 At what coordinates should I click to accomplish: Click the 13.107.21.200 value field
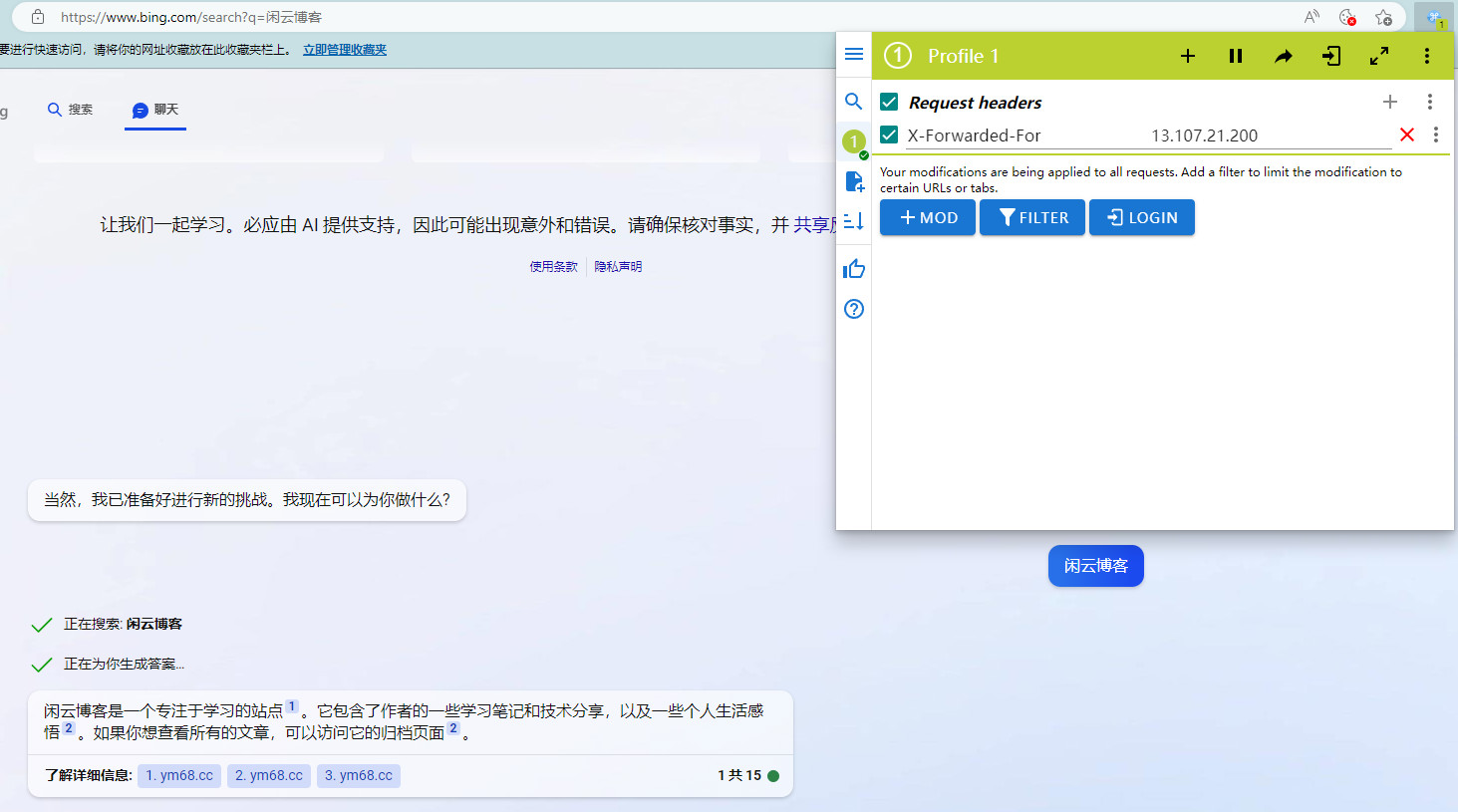1270,135
